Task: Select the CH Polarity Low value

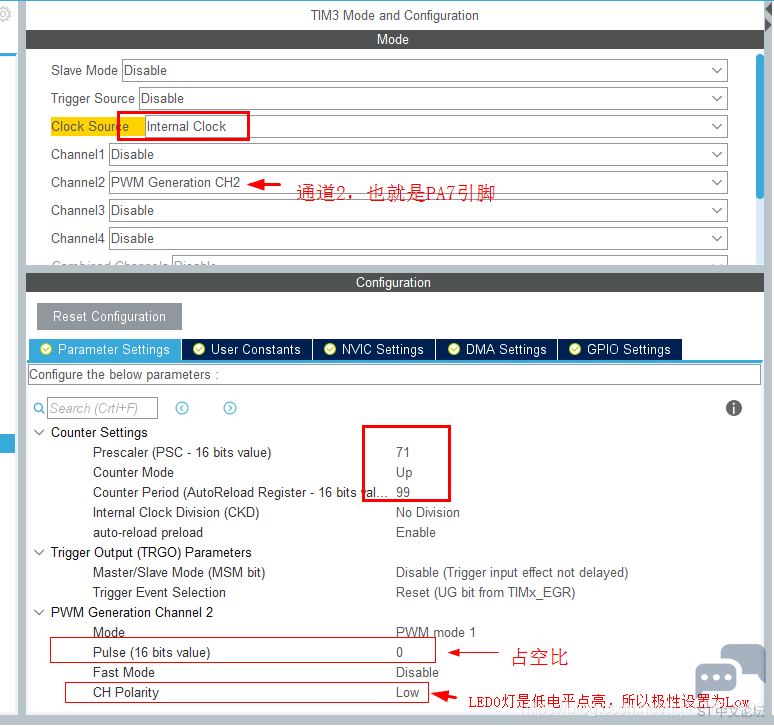Action: pos(407,692)
